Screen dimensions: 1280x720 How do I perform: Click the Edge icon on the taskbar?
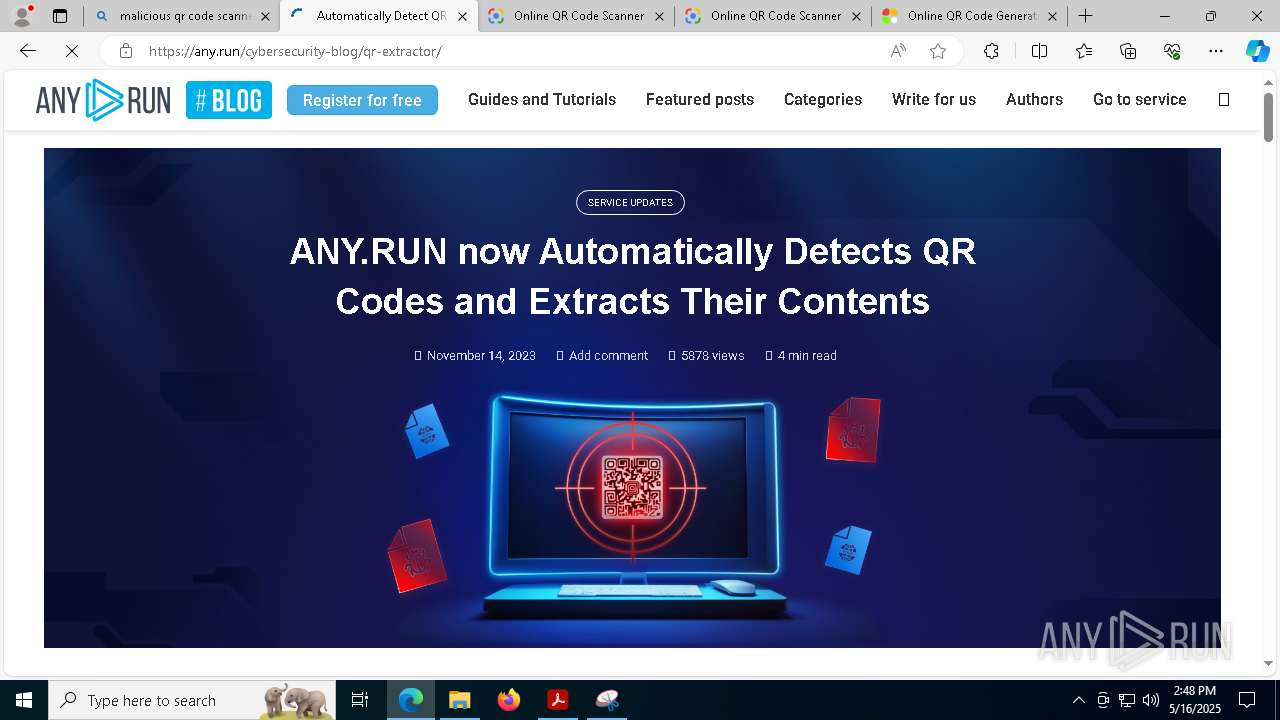pos(411,700)
